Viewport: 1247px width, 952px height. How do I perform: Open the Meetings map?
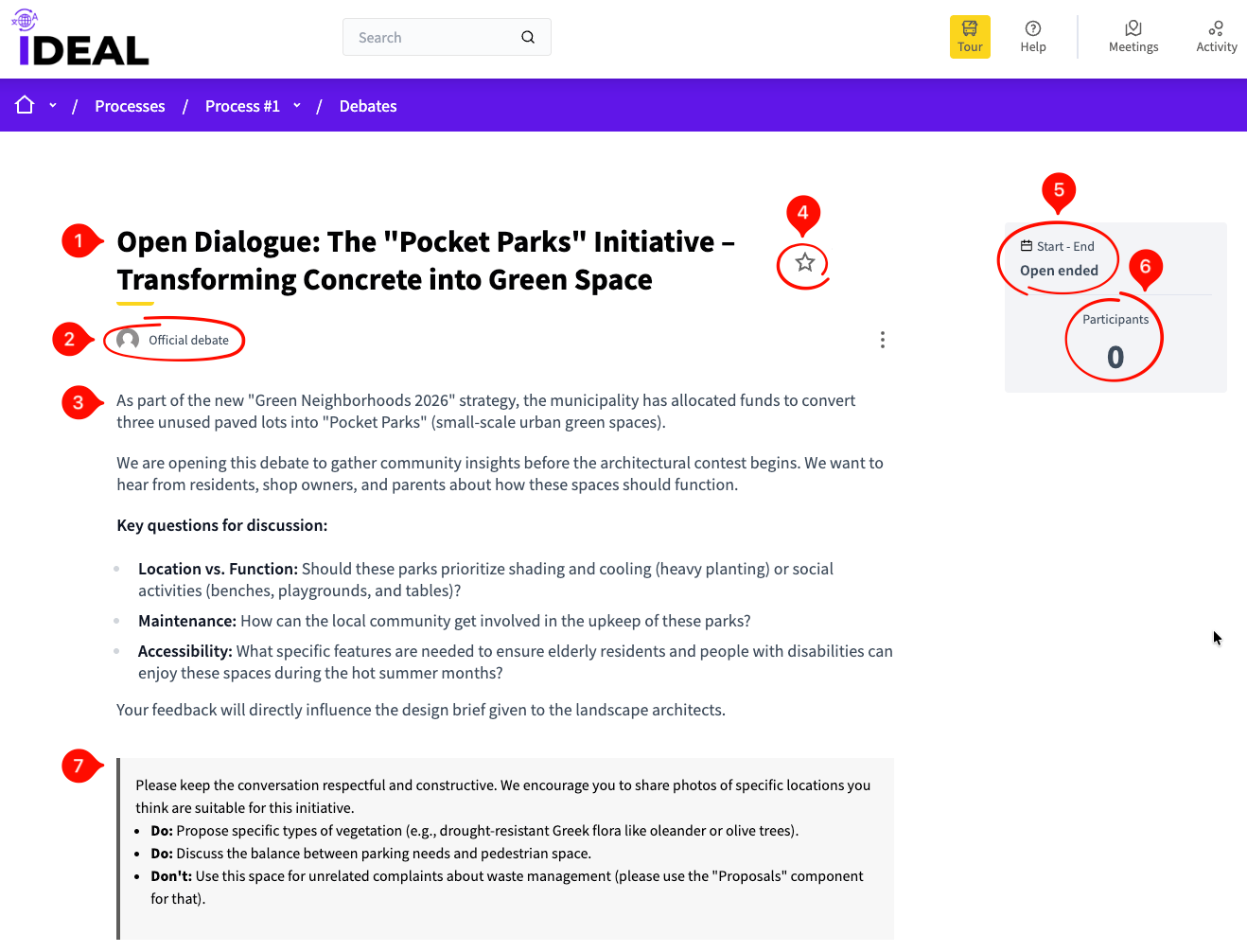(x=1133, y=37)
